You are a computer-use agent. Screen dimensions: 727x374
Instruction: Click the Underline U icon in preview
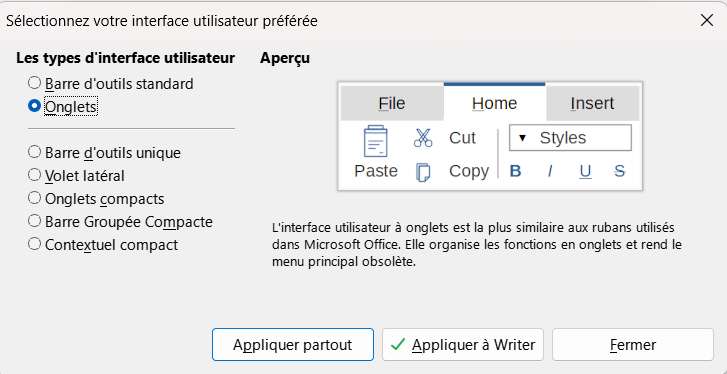[x=586, y=171]
